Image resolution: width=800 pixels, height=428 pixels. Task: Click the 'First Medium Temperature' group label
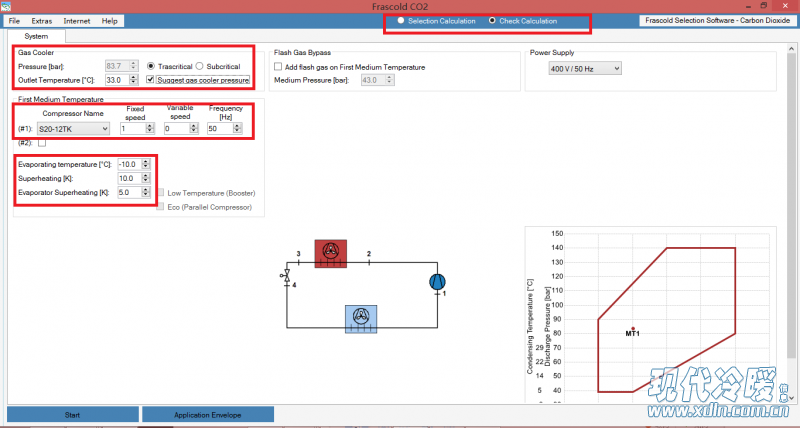point(61,99)
